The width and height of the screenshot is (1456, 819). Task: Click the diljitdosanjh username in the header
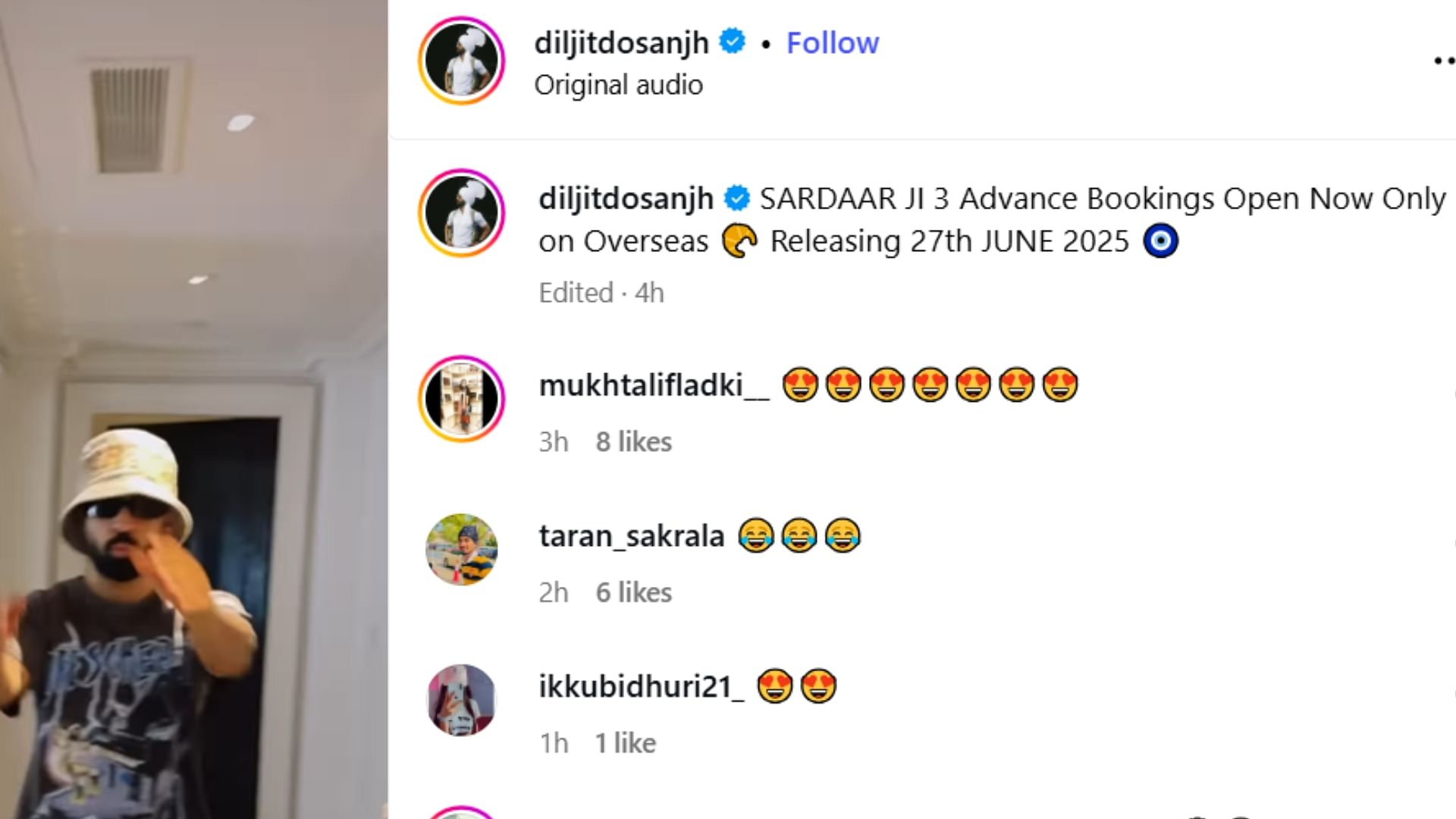[621, 43]
